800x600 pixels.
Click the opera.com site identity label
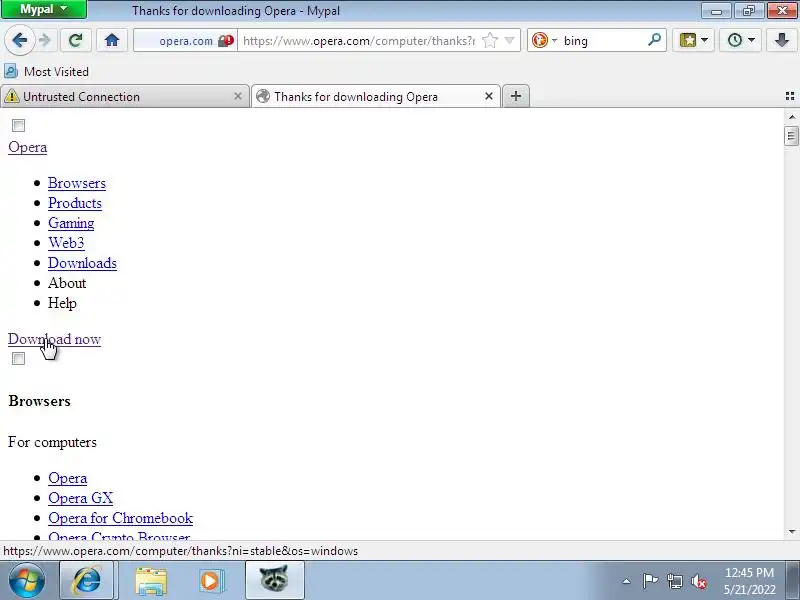click(x=186, y=41)
